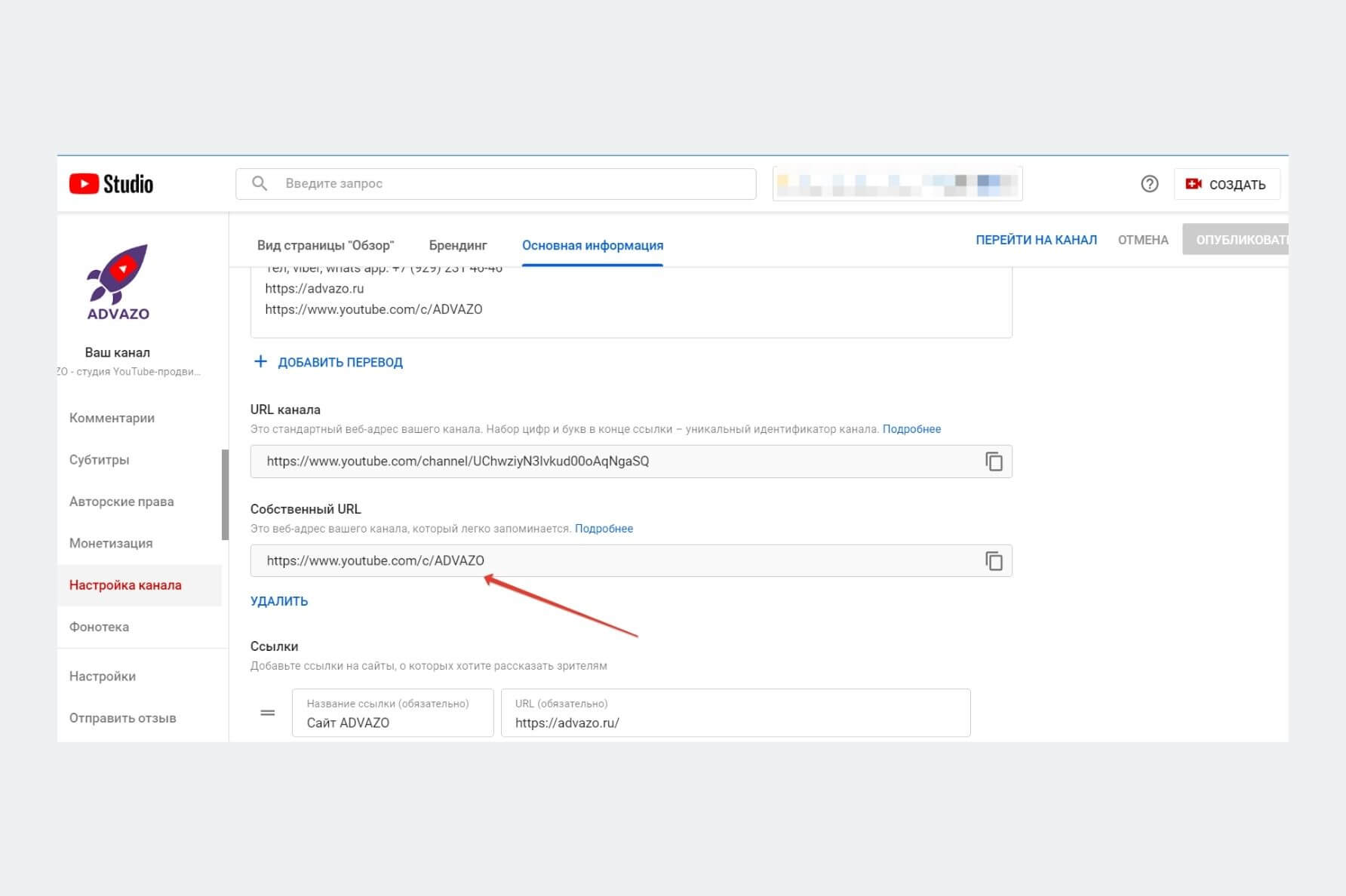Focus the Введите запрос search field
The image size is (1346, 896).
pos(496,184)
